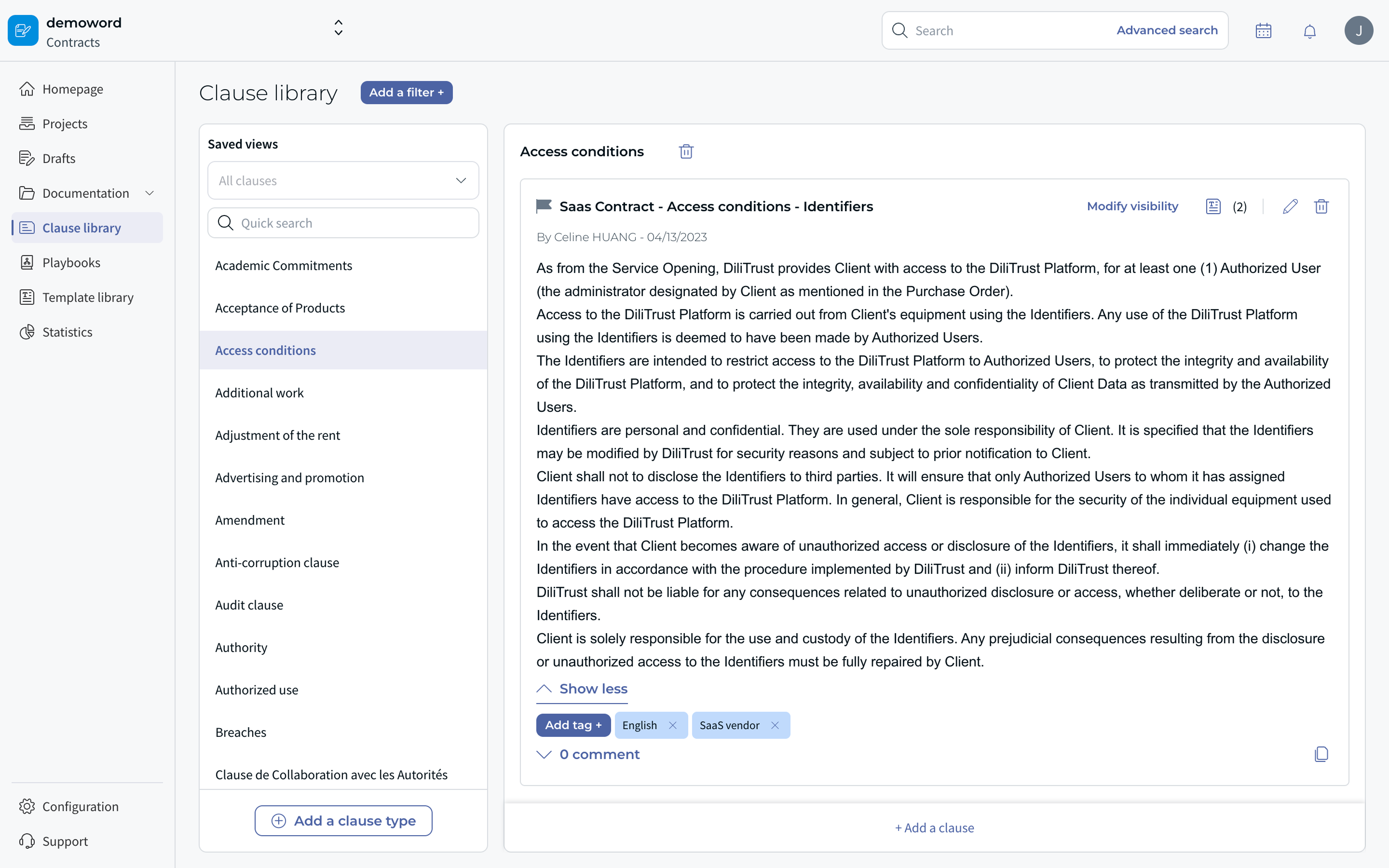Select Anti-corruption clause from the list
The height and width of the screenshot is (868, 1389).
click(x=277, y=563)
